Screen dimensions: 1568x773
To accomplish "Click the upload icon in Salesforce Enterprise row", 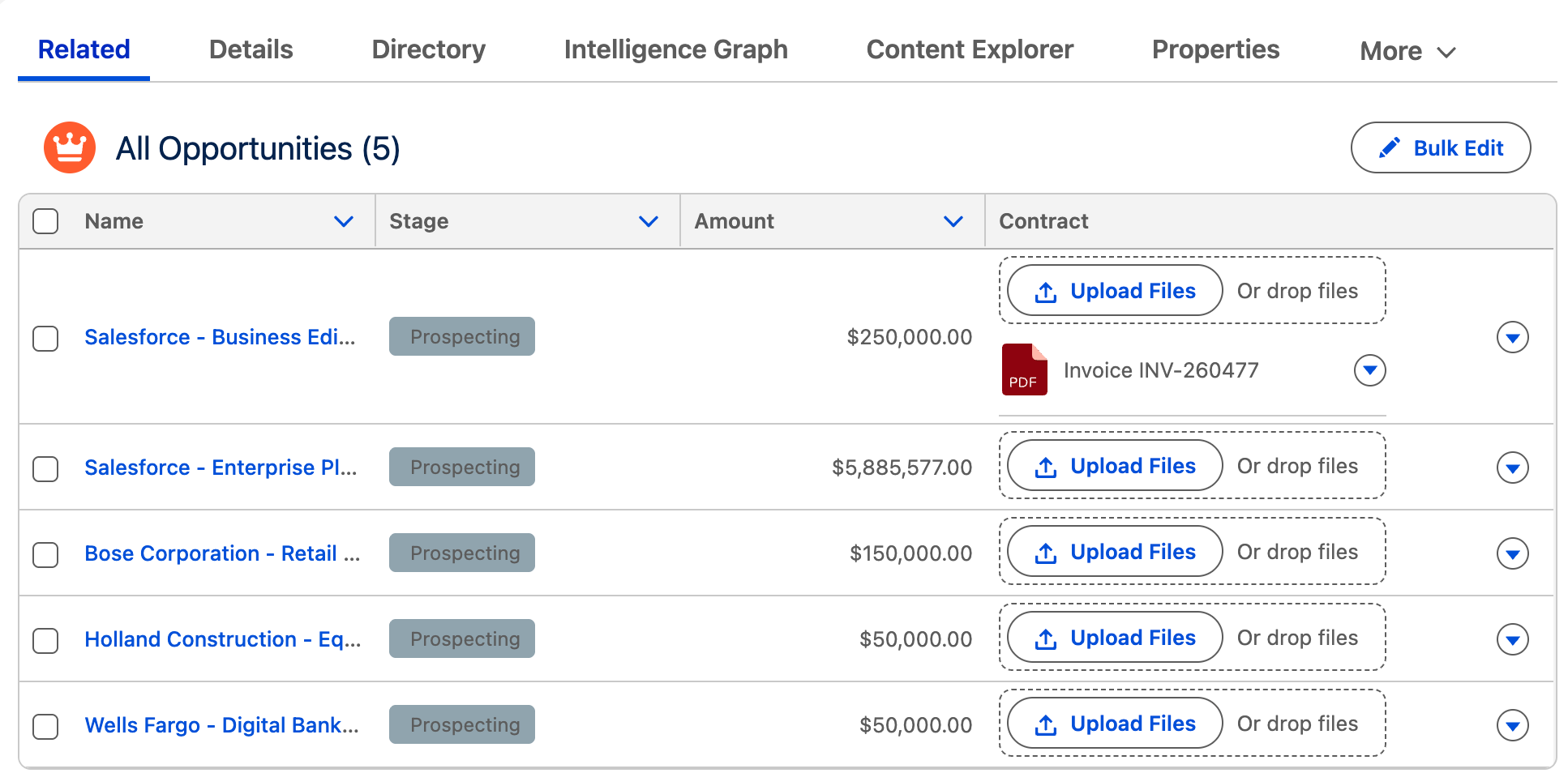I will pyautogui.click(x=1046, y=466).
